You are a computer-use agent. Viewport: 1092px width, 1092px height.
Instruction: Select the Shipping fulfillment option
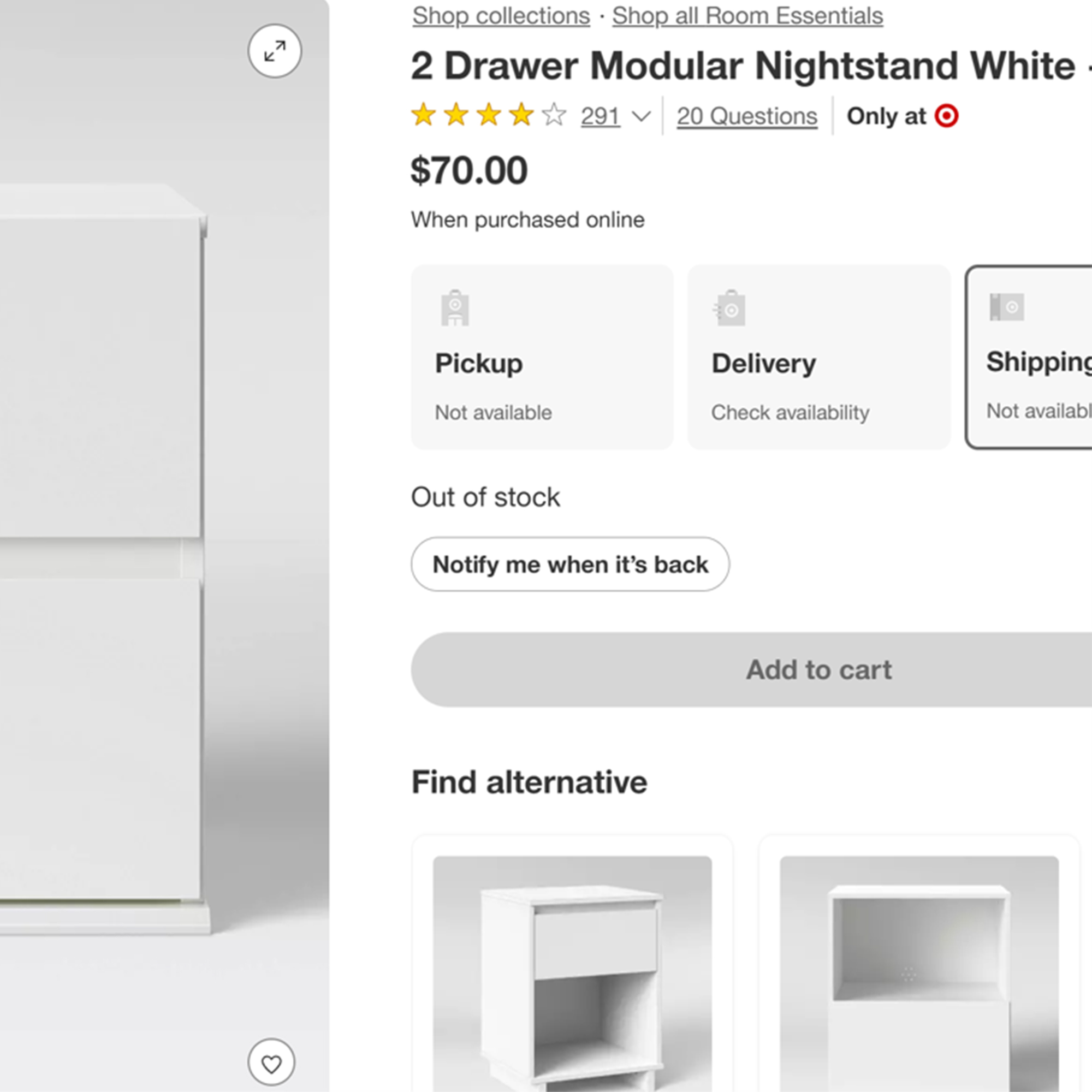click(1029, 357)
